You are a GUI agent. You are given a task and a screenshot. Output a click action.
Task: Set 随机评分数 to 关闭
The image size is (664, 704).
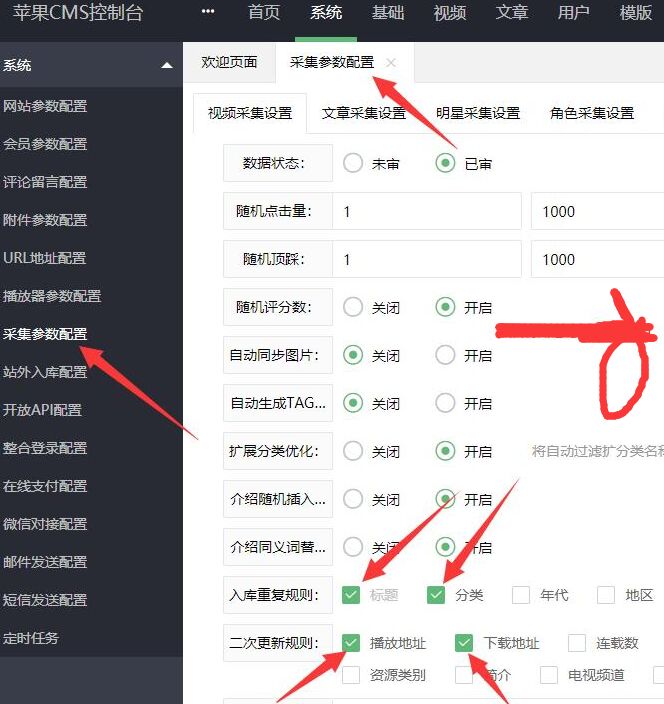(353, 307)
